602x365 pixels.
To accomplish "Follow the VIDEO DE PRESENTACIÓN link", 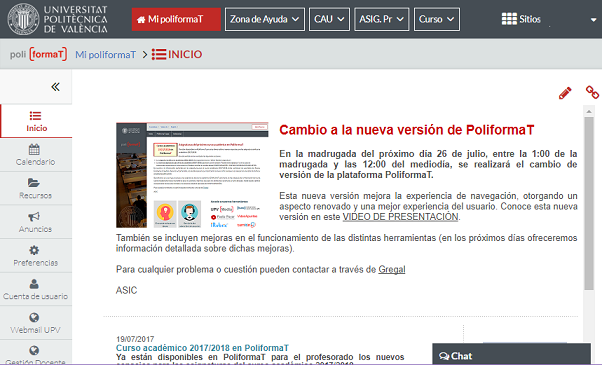I will pyautogui.click(x=400, y=217).
